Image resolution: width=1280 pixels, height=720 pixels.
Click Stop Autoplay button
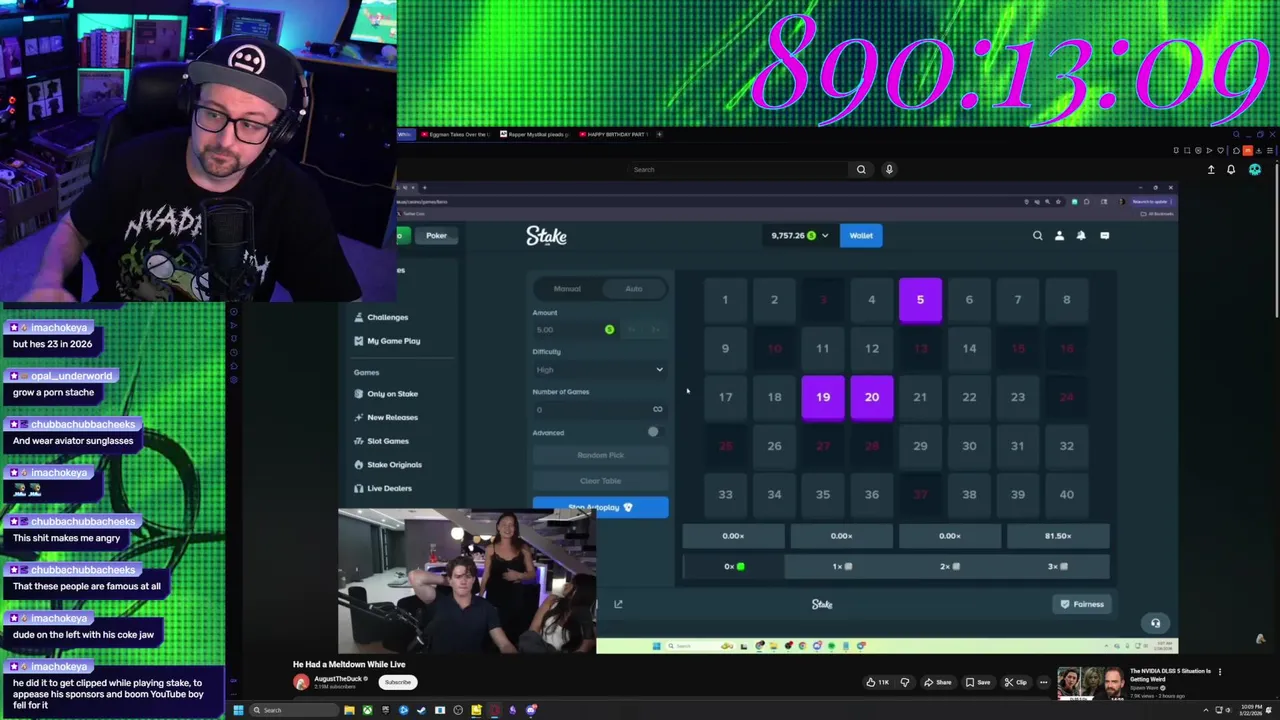click(x=600, y=507)
